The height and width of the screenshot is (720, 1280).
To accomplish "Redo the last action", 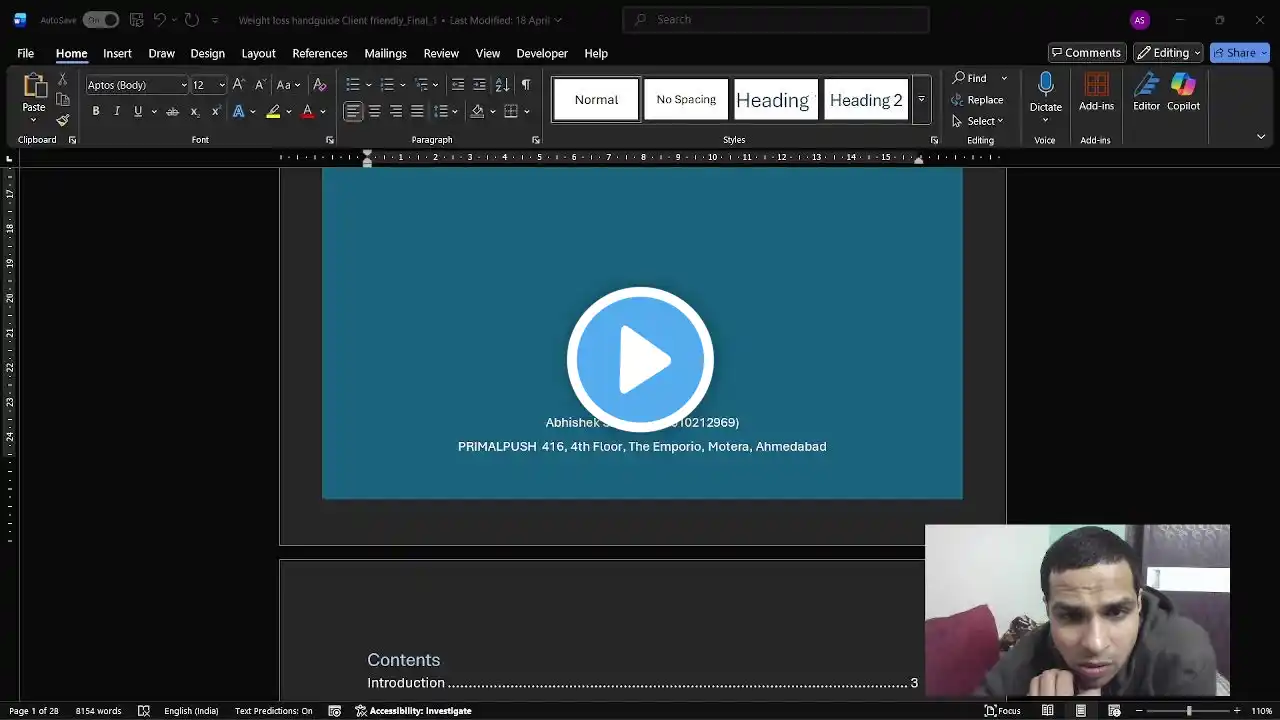I will 191,20.
